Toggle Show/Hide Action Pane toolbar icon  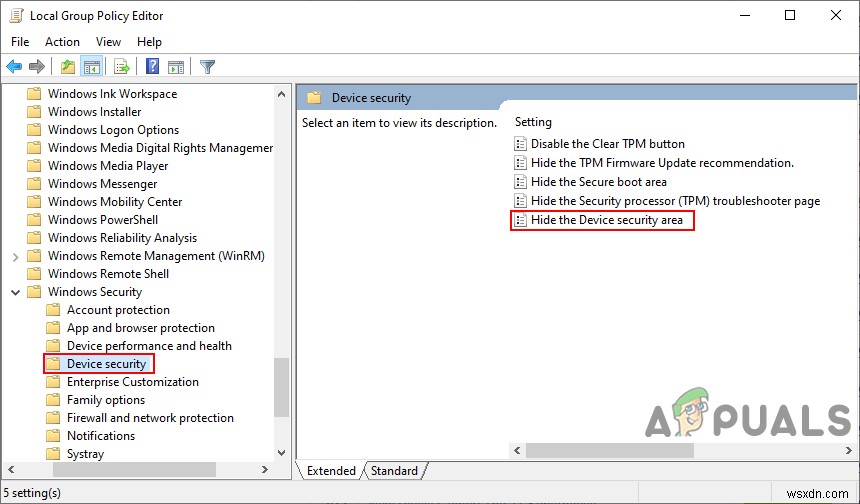tap(176, 67)
